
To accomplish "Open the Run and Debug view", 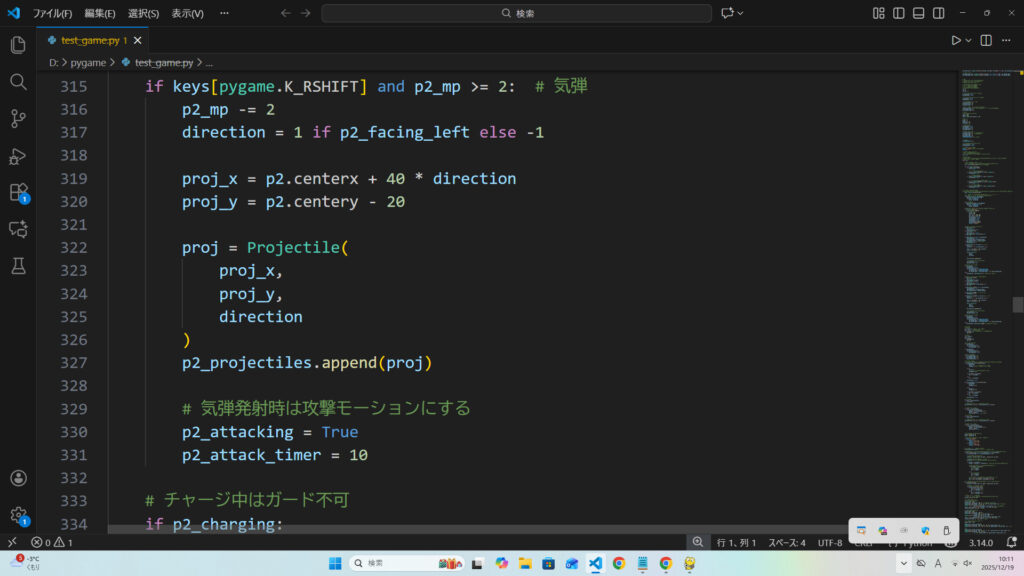I will click(18, 156).
